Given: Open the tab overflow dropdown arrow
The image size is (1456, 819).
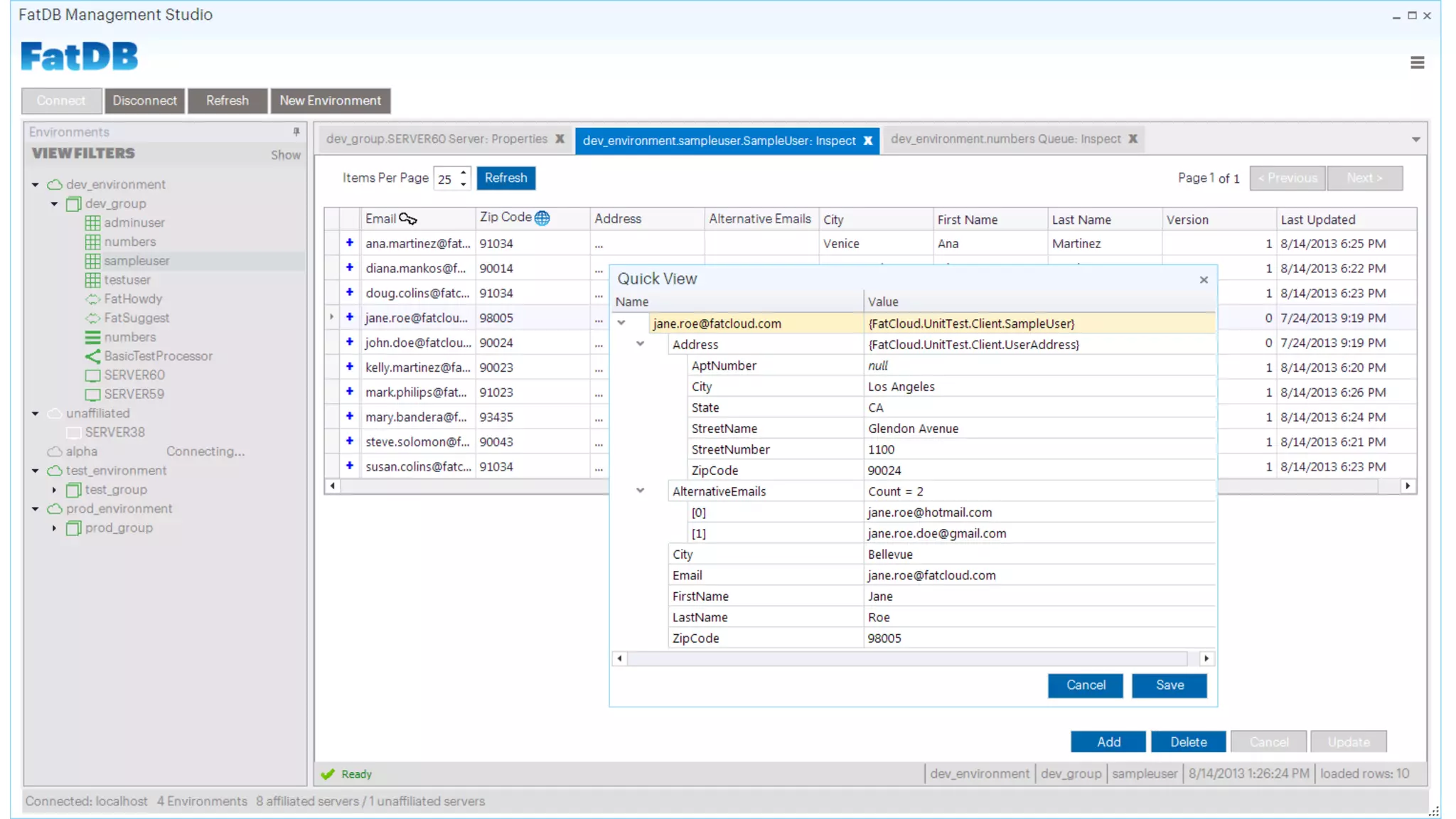Looking at the screenshot, I should [x=1415, y=139].
